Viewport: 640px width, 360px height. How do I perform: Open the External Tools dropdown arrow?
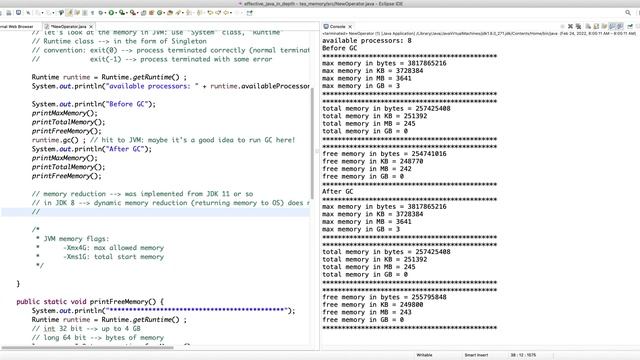coord(138,13)
